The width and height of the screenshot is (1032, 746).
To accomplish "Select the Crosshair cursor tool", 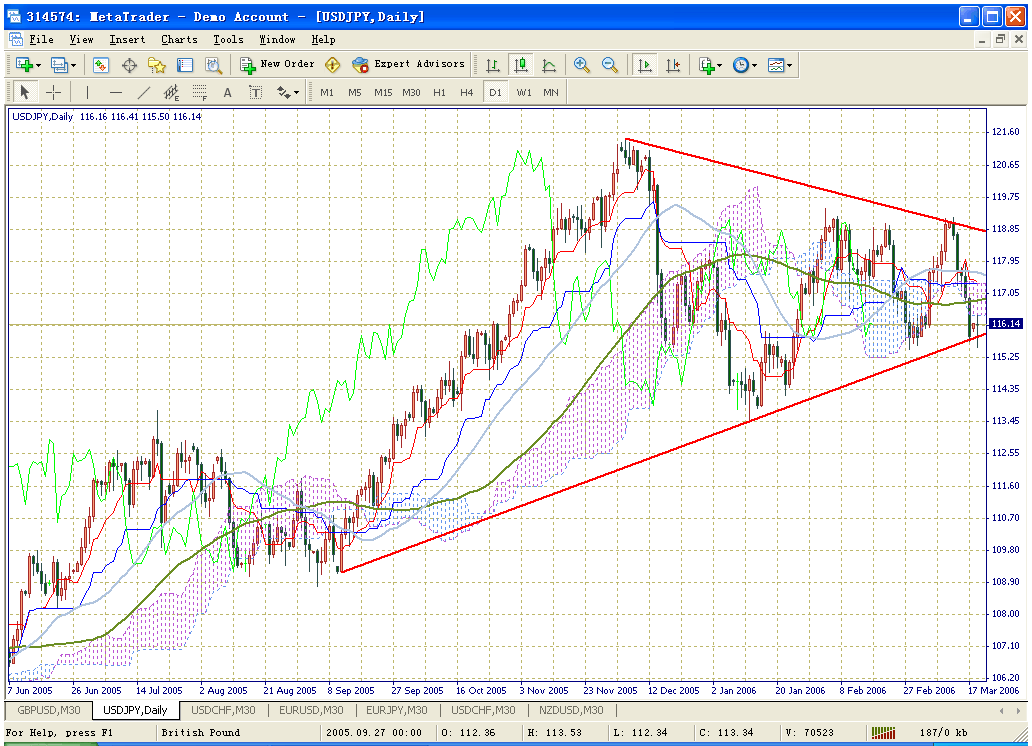I will point(53,92).
